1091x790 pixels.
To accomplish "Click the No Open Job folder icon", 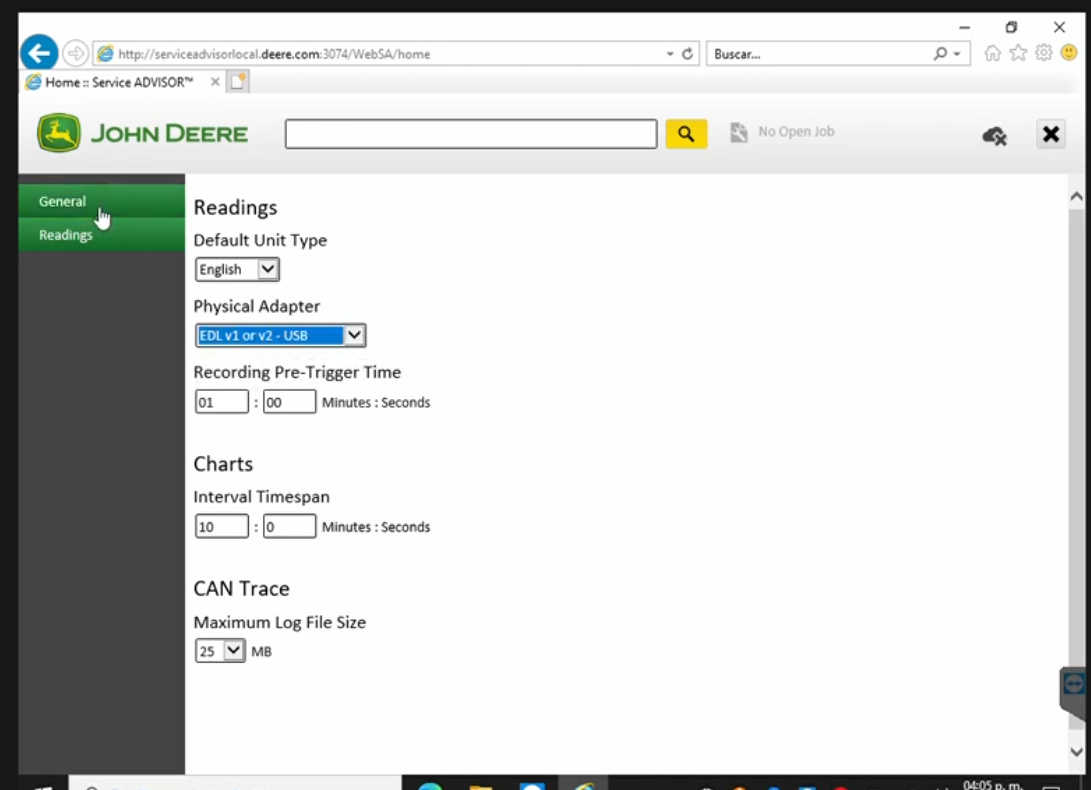I will point(738,131).
